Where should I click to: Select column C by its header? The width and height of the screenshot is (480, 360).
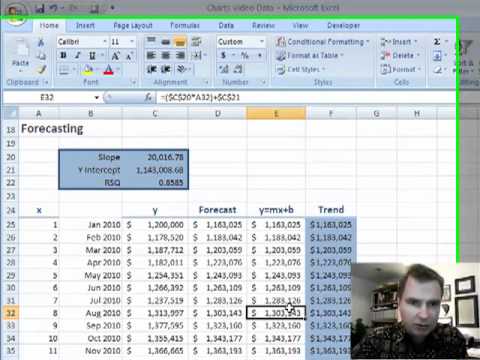pyautogui.click(x=155, y=114)
